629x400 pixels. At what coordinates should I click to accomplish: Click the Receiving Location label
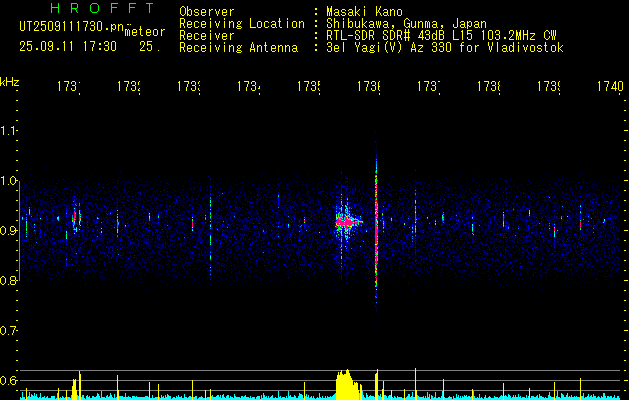pos(242,24)
